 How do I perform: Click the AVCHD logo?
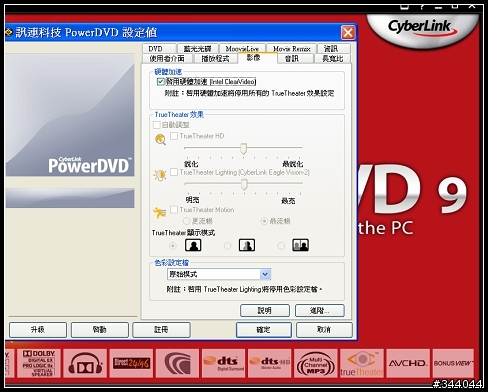[408, 363]
